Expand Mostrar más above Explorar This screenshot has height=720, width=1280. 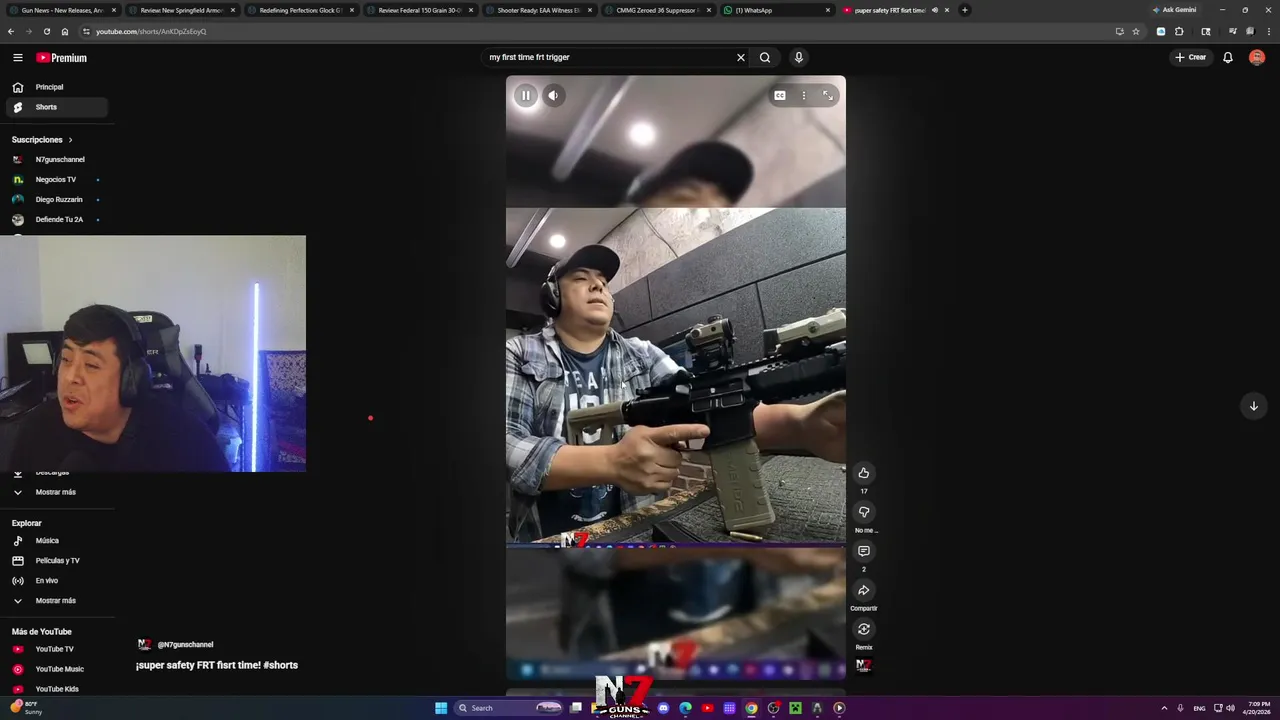pyautogui.click(x=57, y=492)
